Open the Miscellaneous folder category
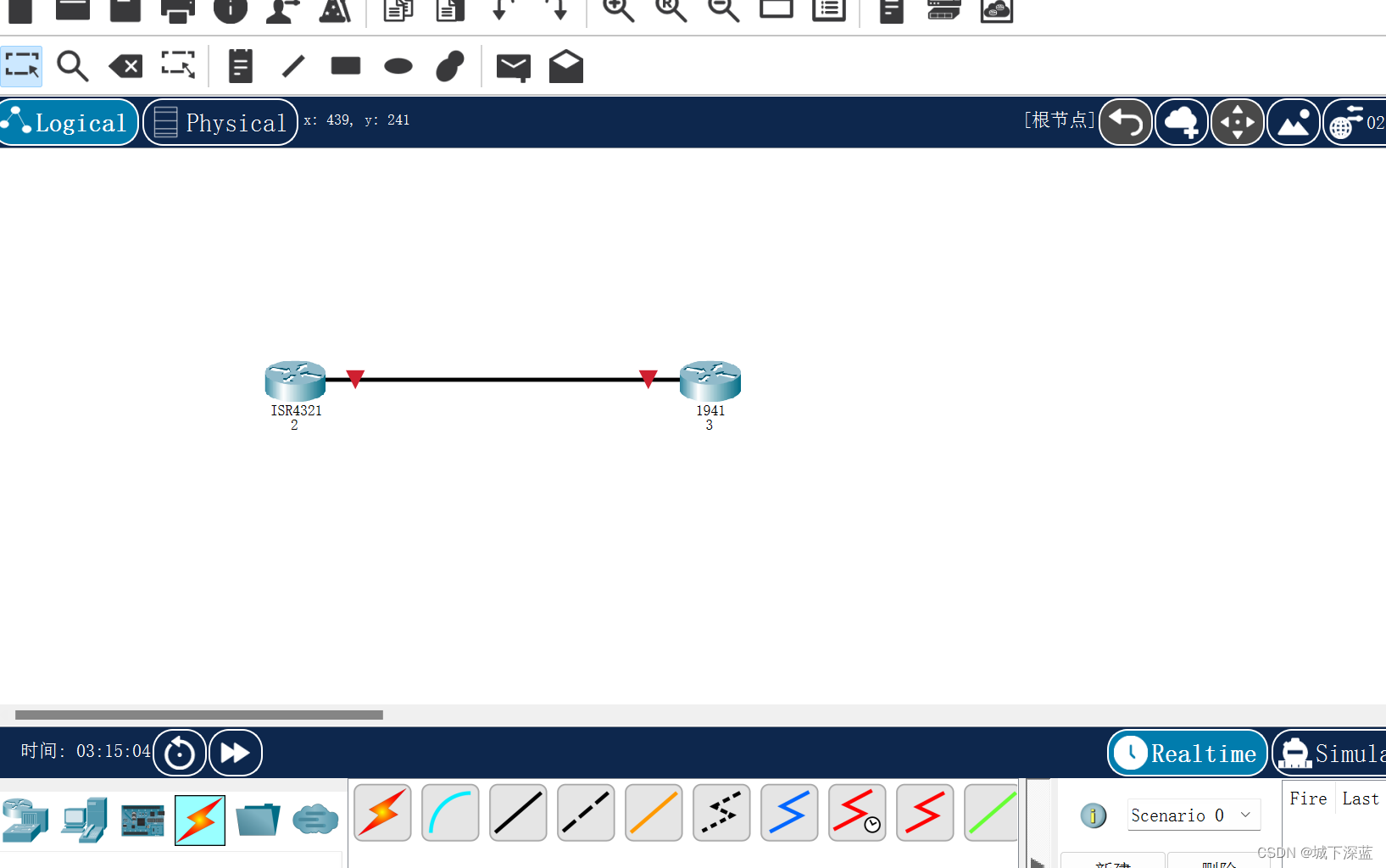1386x868 pixels. click(258, 820)
